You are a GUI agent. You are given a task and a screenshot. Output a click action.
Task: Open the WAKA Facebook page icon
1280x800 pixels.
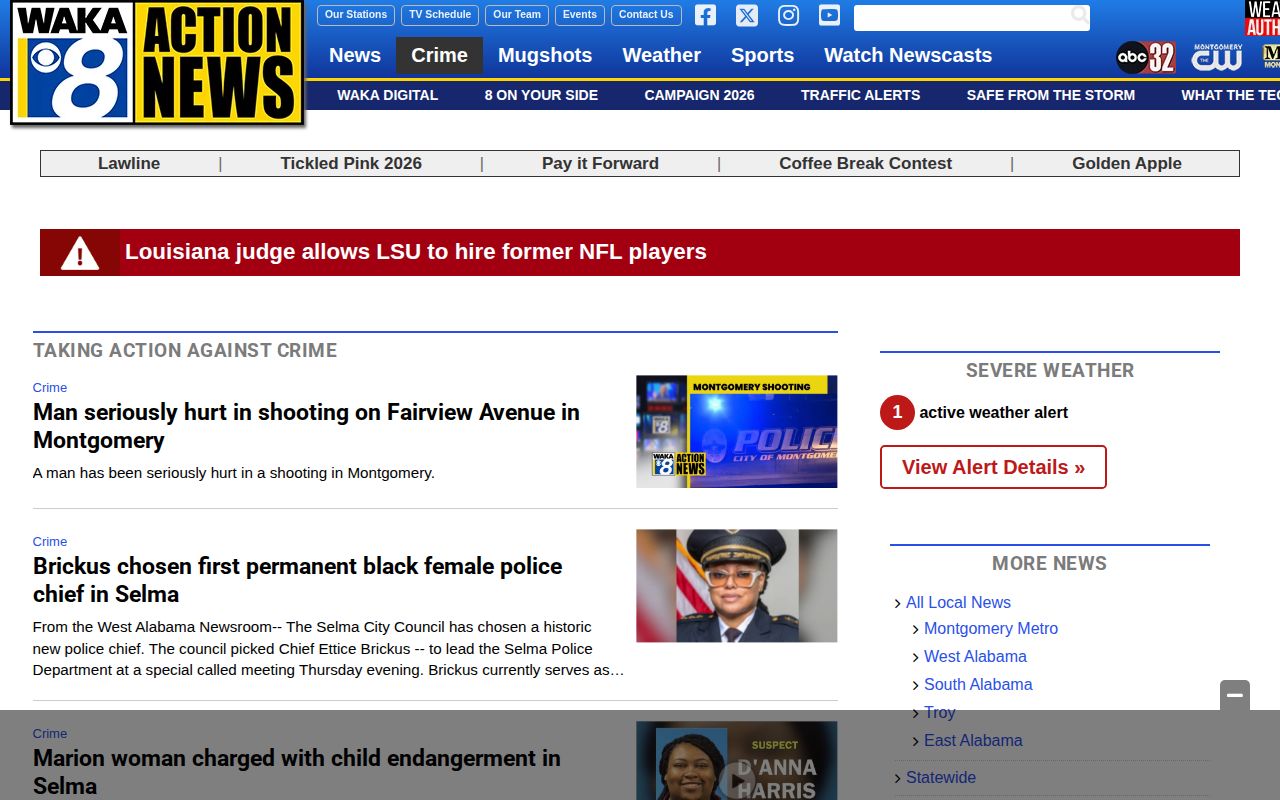(705, 15)
